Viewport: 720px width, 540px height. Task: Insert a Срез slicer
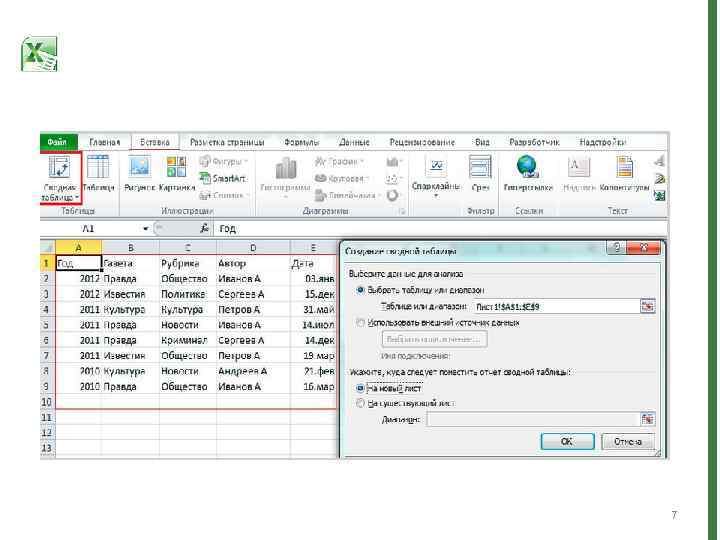[x=480, y=173]
